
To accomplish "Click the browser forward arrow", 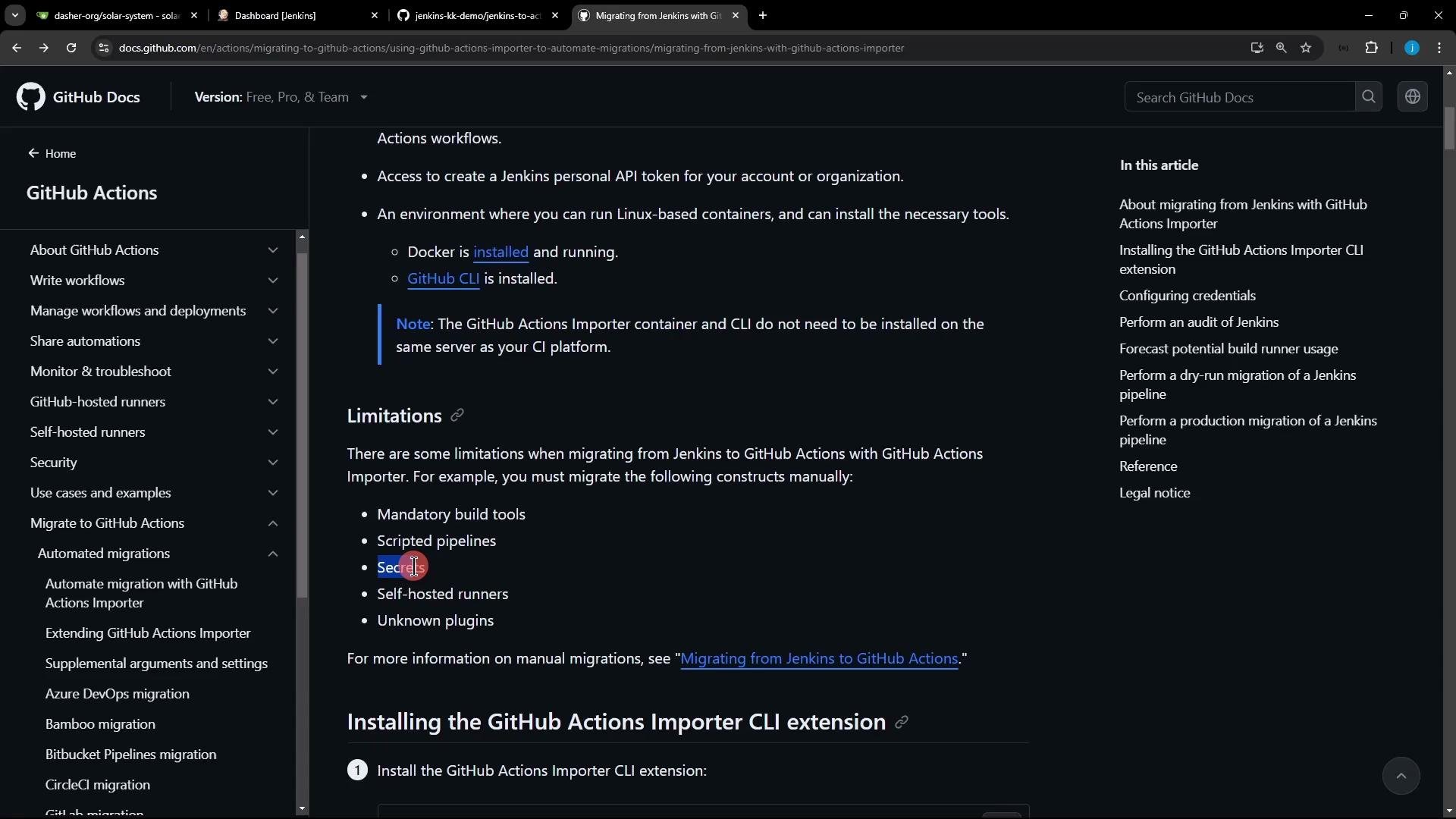I will click(x=43, y=48).
